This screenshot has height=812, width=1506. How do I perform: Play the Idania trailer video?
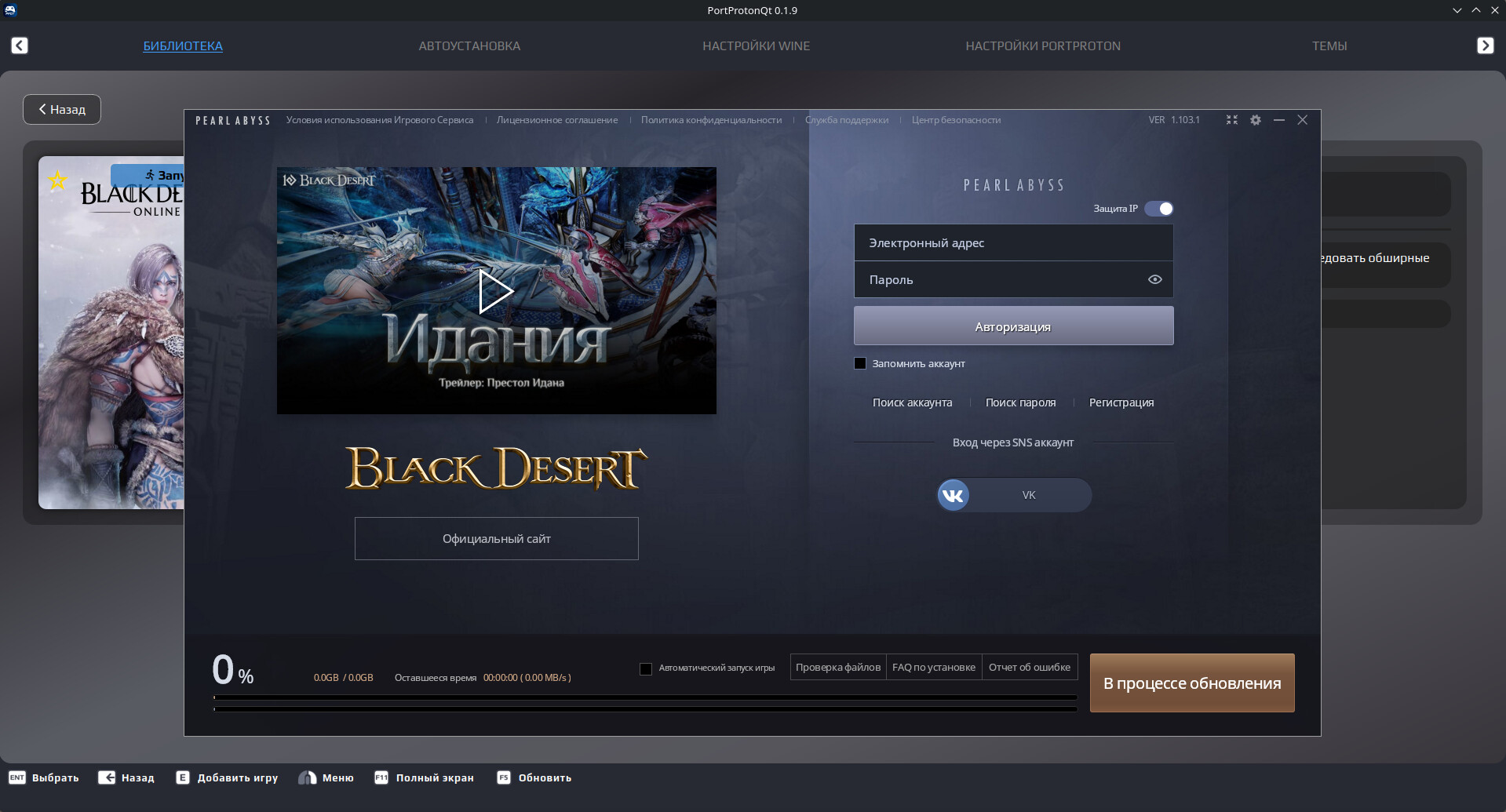click(x=495, y=291)
